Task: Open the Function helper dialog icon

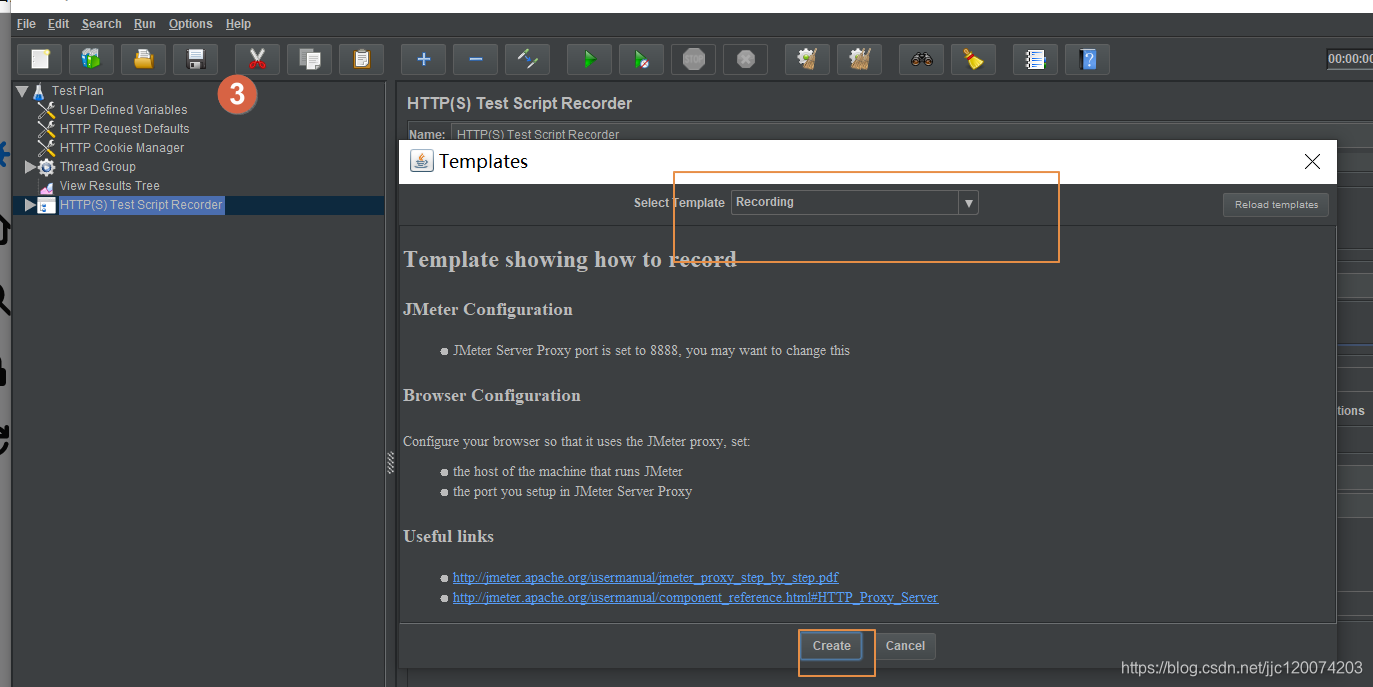Action: (1036, 60)
